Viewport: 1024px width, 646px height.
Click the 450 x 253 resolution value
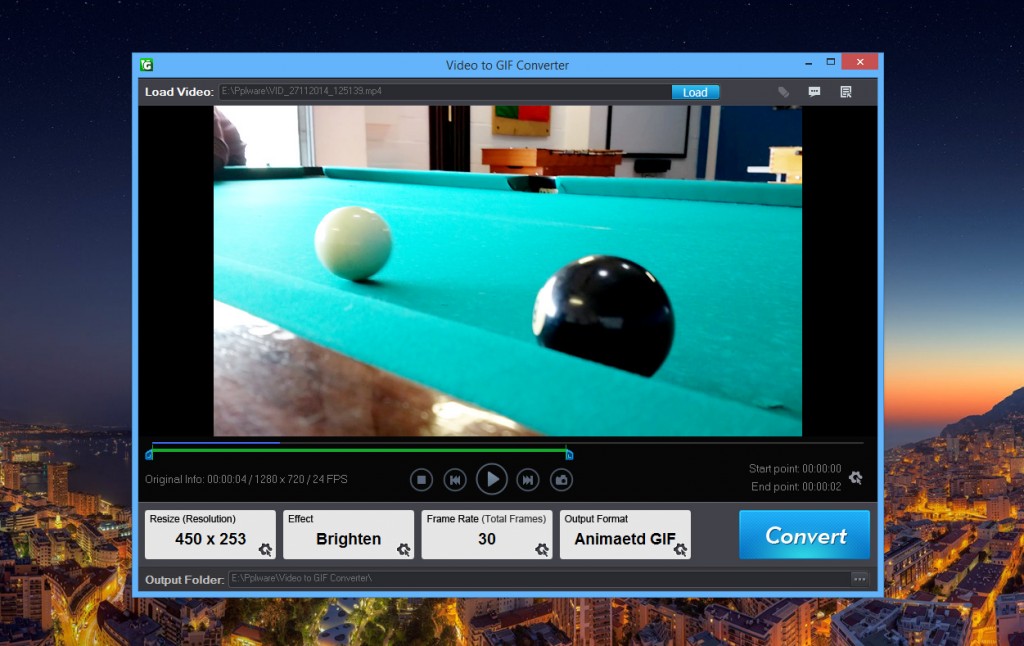pos(210,539)
